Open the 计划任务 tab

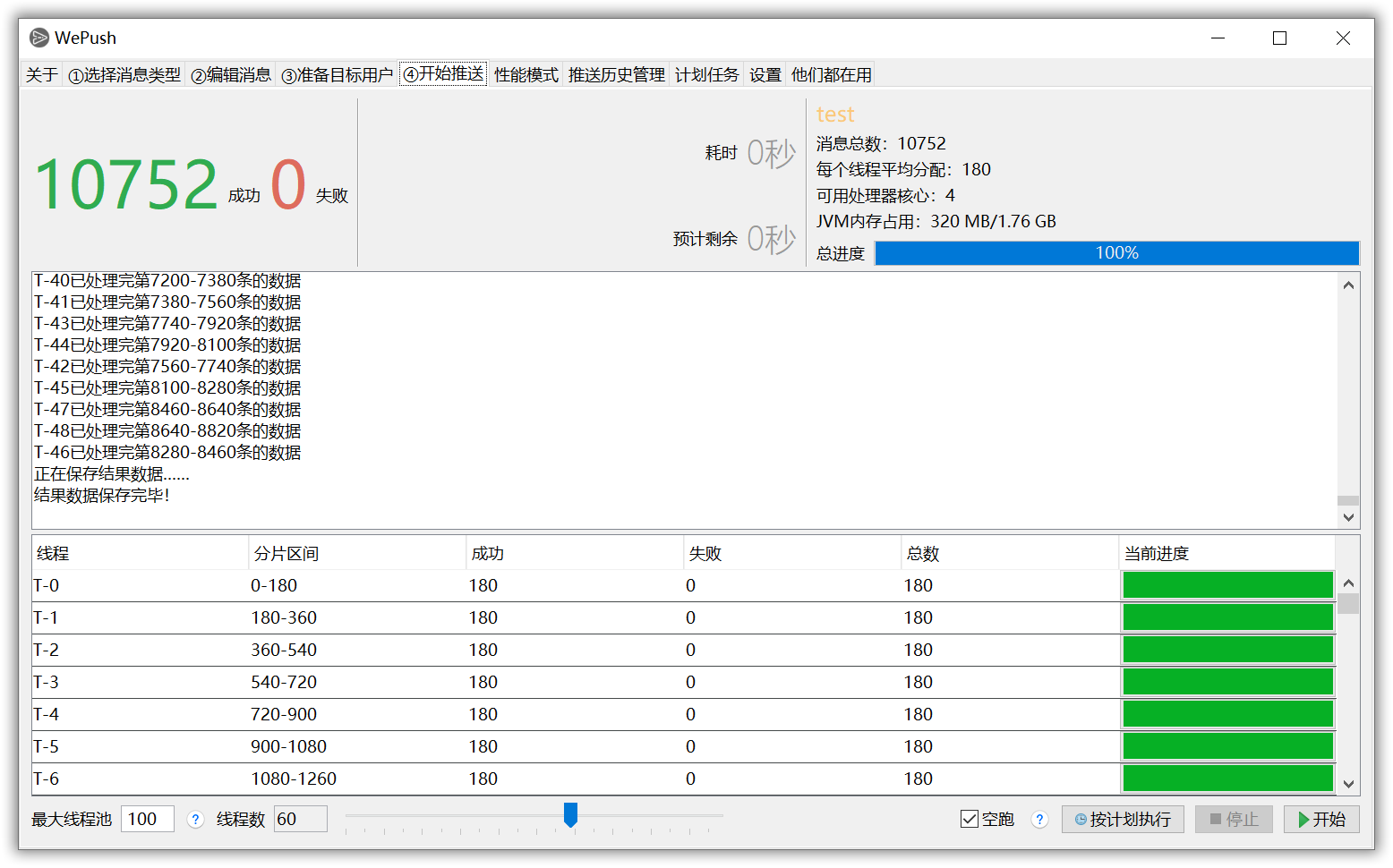pyautogui.click(x=707, y=75)
